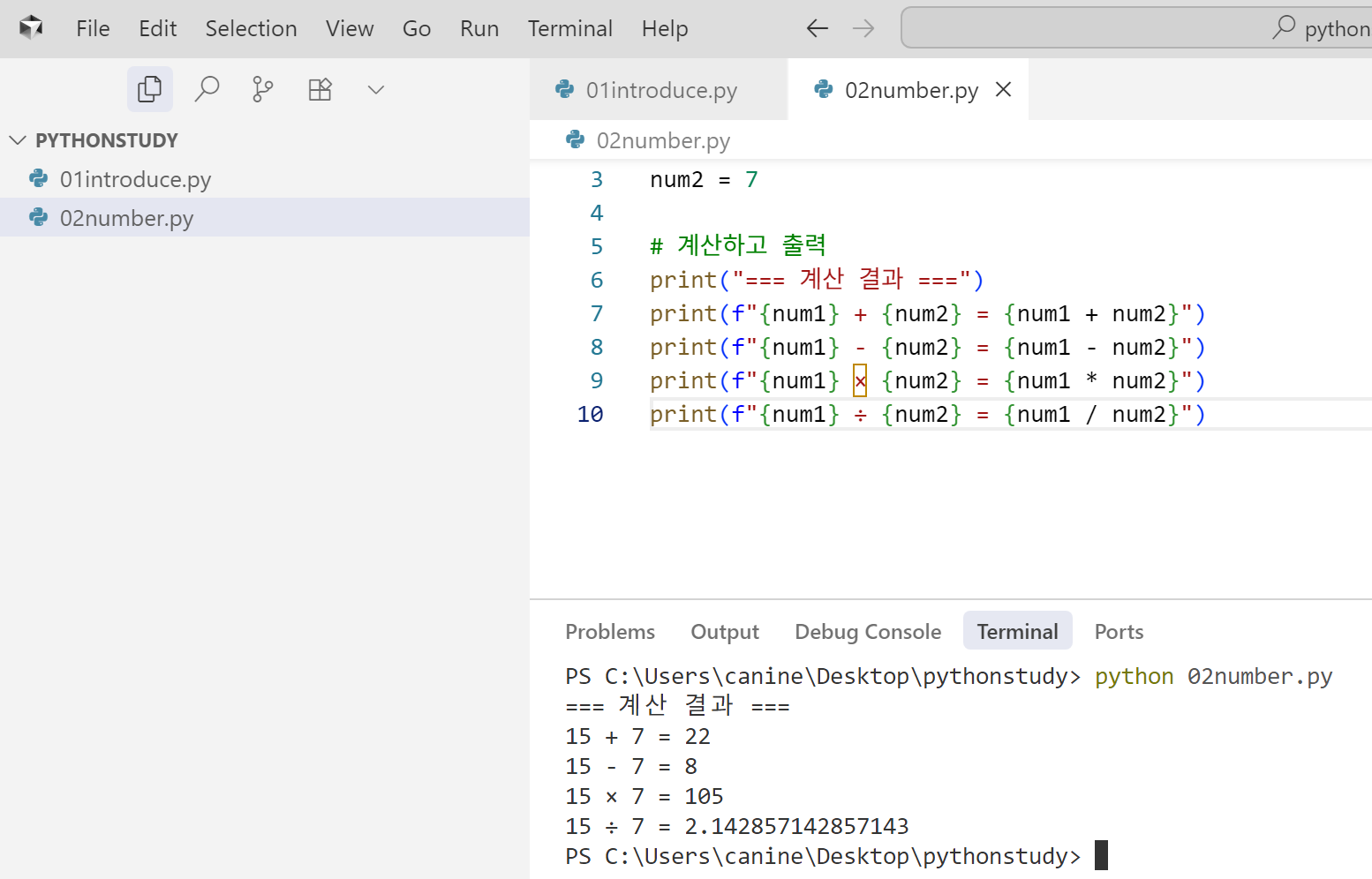1372x879 pixels.
Task: Click the highlighted × character on line 9
Action: point(860,380)
